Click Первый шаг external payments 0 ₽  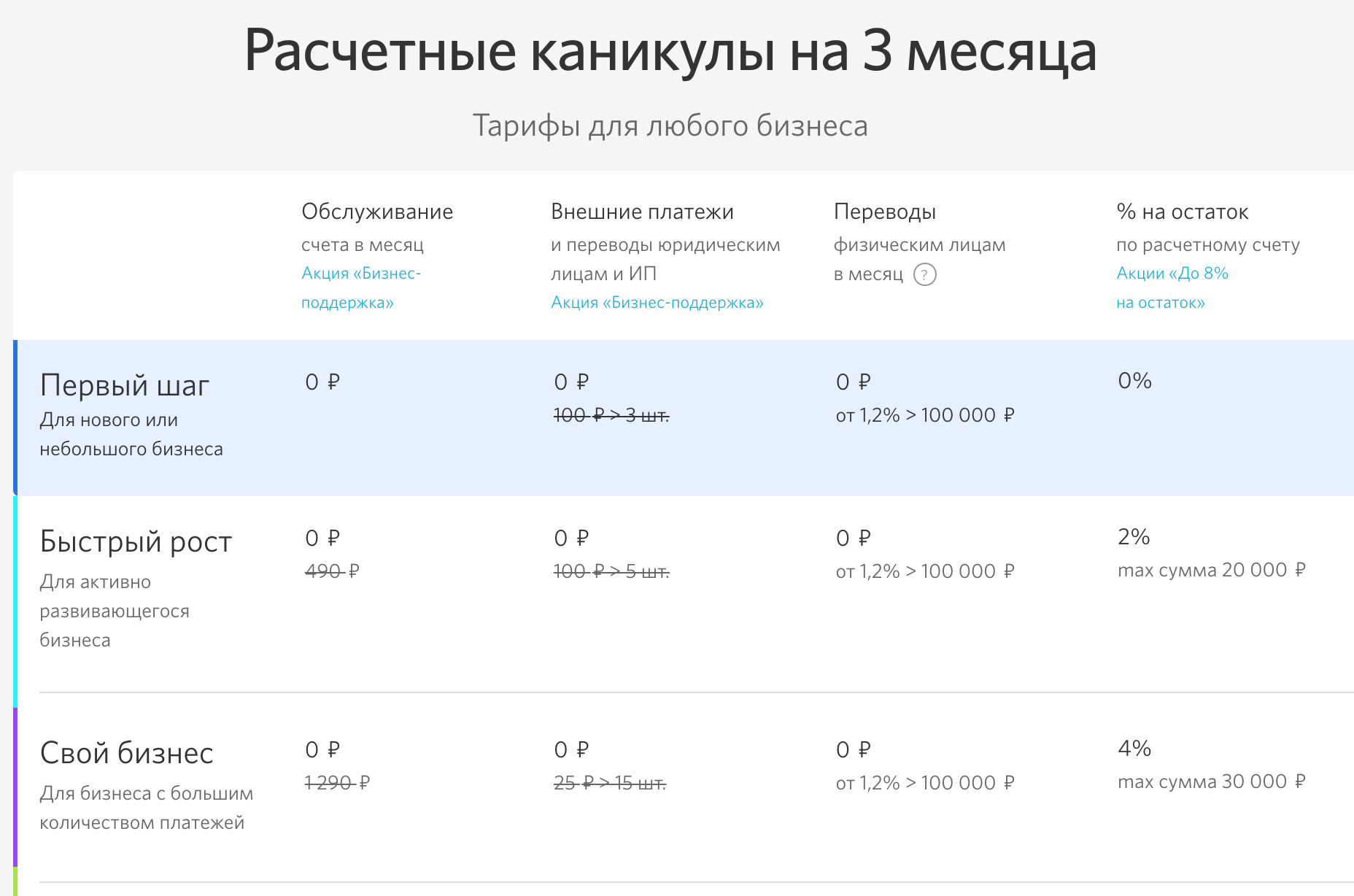click(x=571, y=382)
